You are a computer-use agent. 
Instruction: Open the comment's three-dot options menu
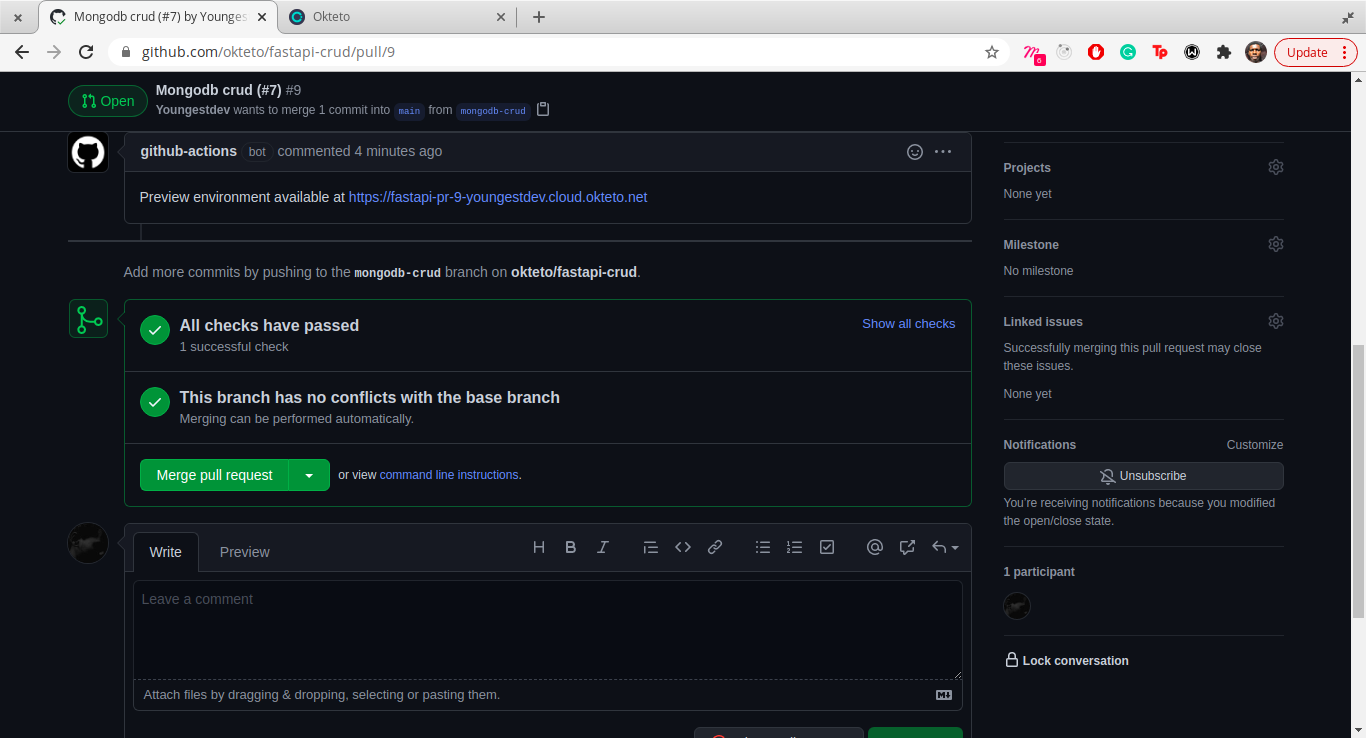tap(943, 152)
